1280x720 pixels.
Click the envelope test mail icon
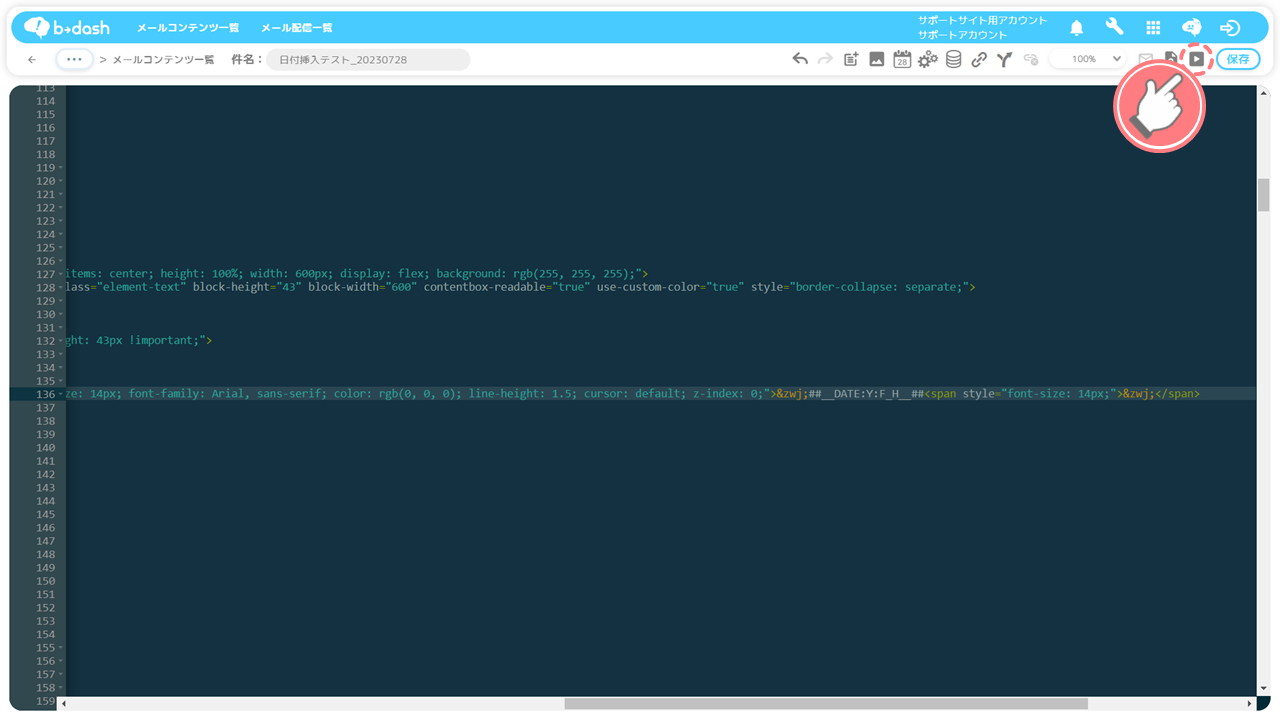pyautogui.click(x=1146, y=59)
